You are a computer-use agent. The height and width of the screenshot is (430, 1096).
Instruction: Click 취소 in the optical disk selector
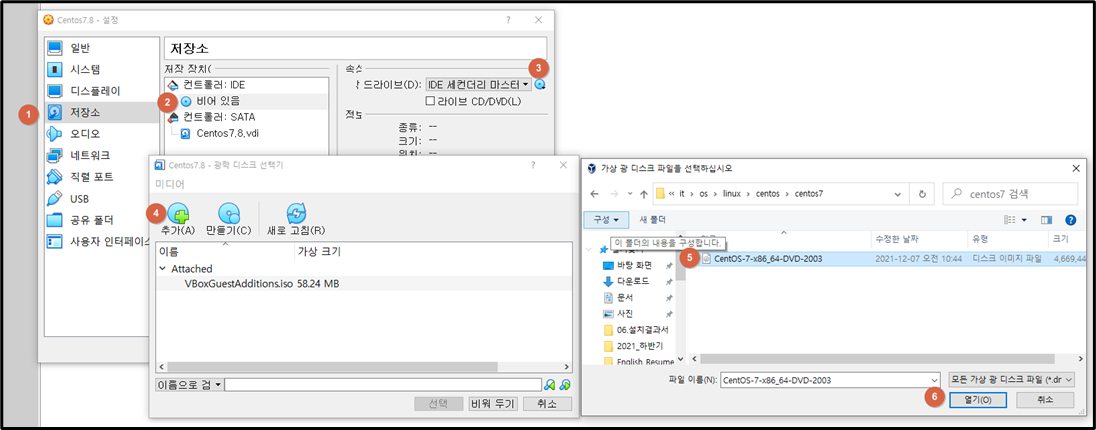tap(547, 404)
